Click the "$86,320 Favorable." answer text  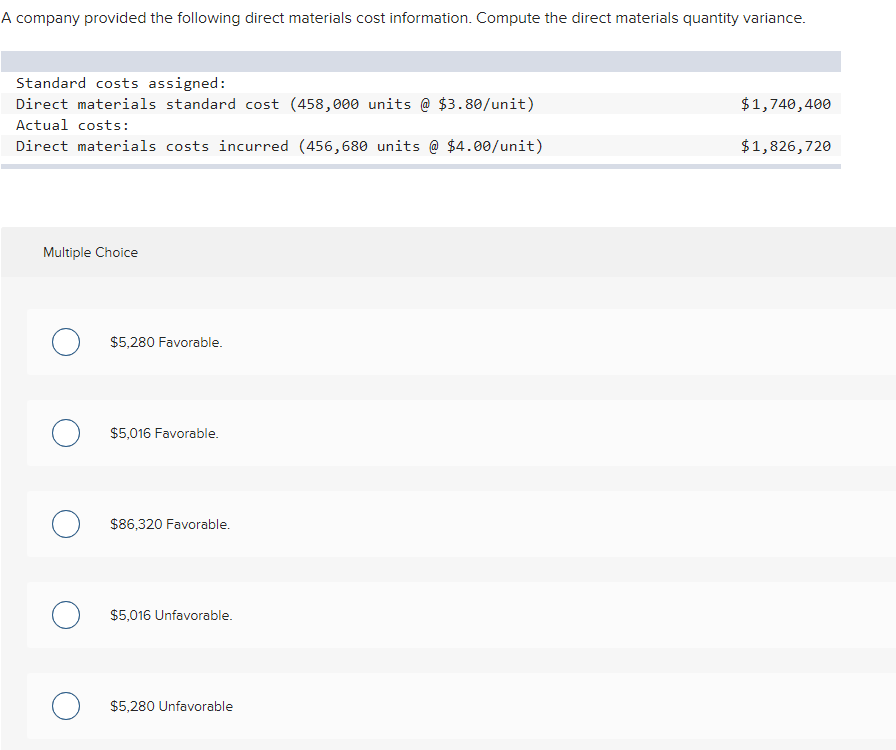(x=170, y=524)
